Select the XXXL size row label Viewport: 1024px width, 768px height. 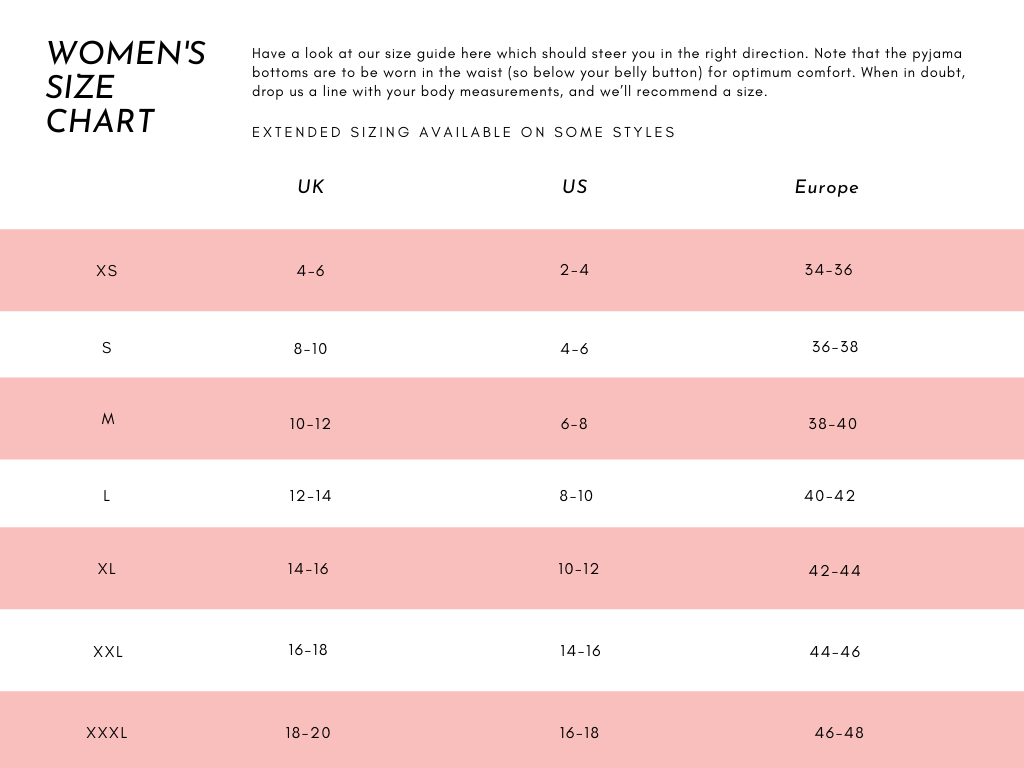pos(107,733)
